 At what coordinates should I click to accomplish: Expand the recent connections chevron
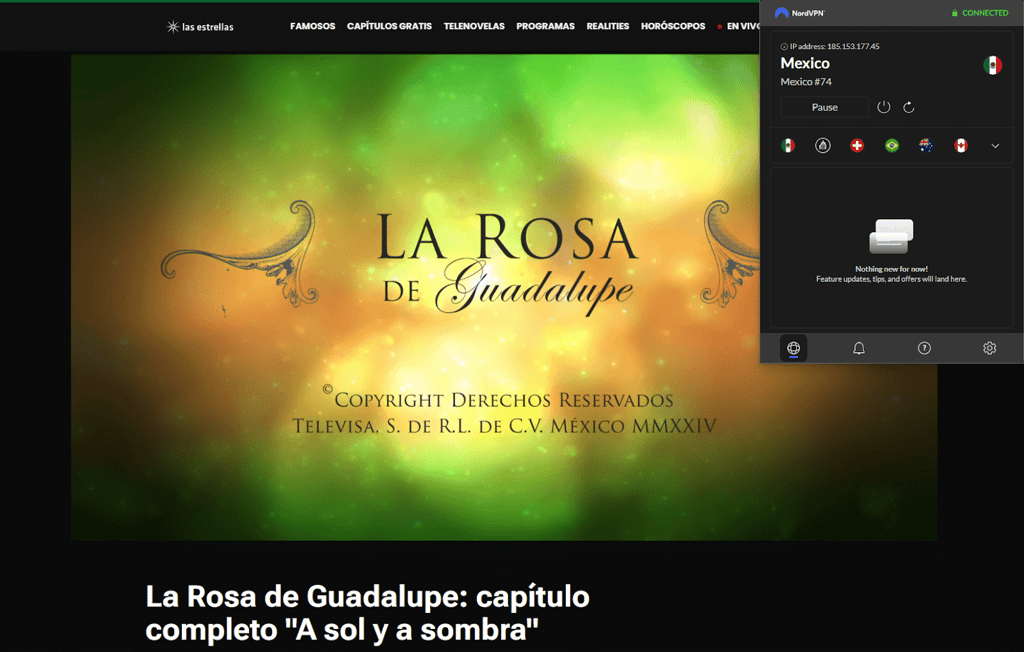coord(995,146)
